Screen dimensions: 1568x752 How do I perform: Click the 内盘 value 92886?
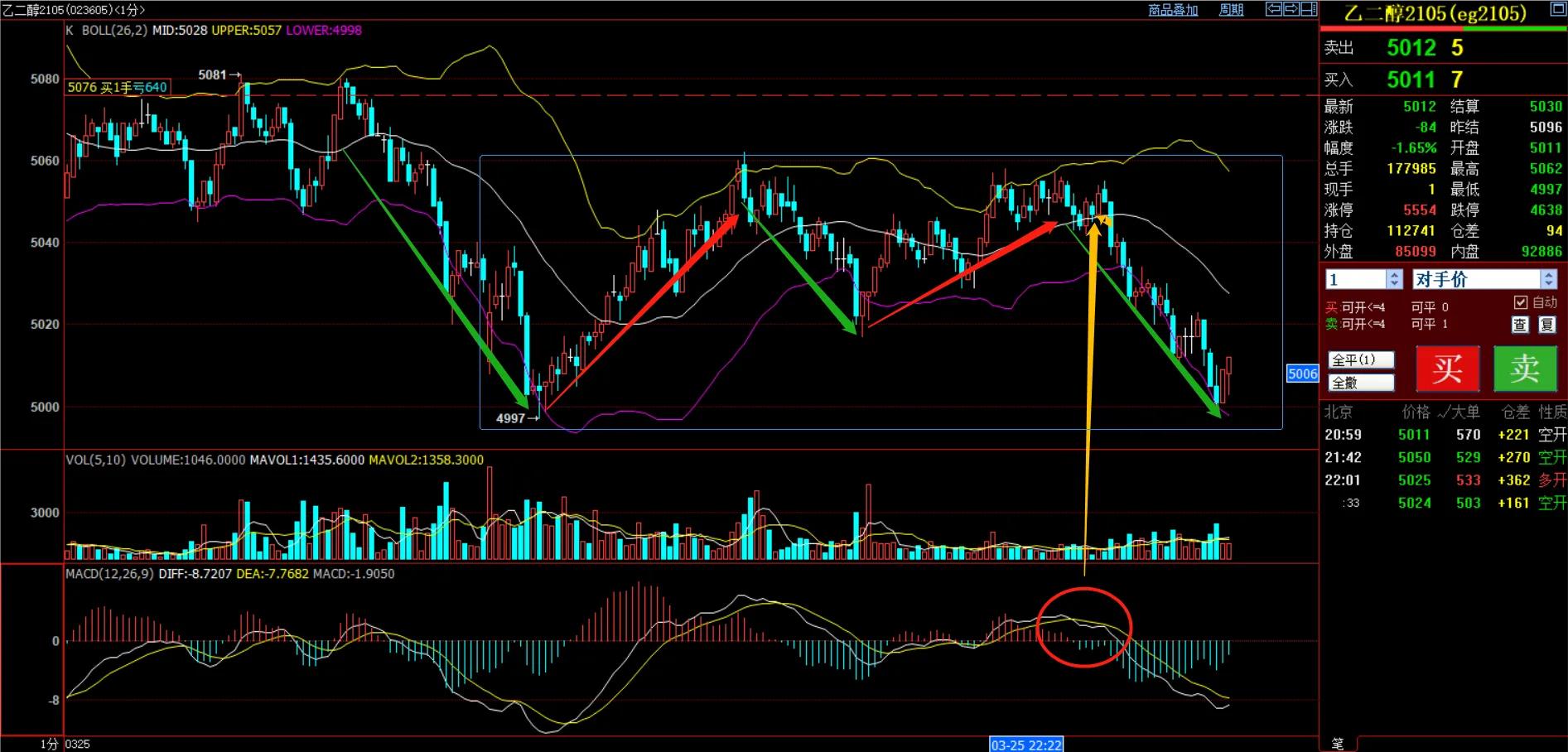pyautogui.click(x=1541, y=252)
